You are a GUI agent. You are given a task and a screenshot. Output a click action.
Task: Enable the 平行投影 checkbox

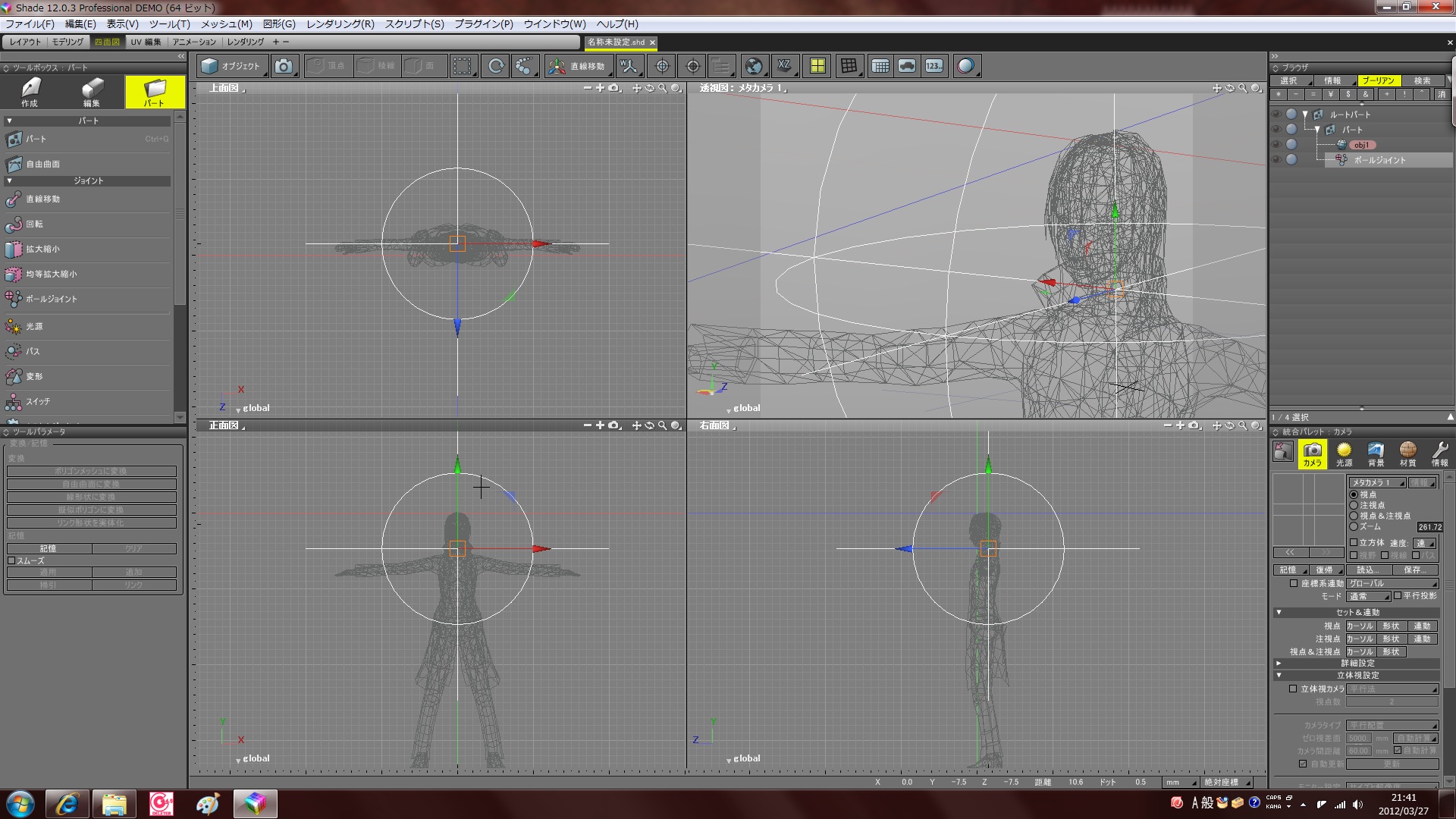coord(1398,595)
